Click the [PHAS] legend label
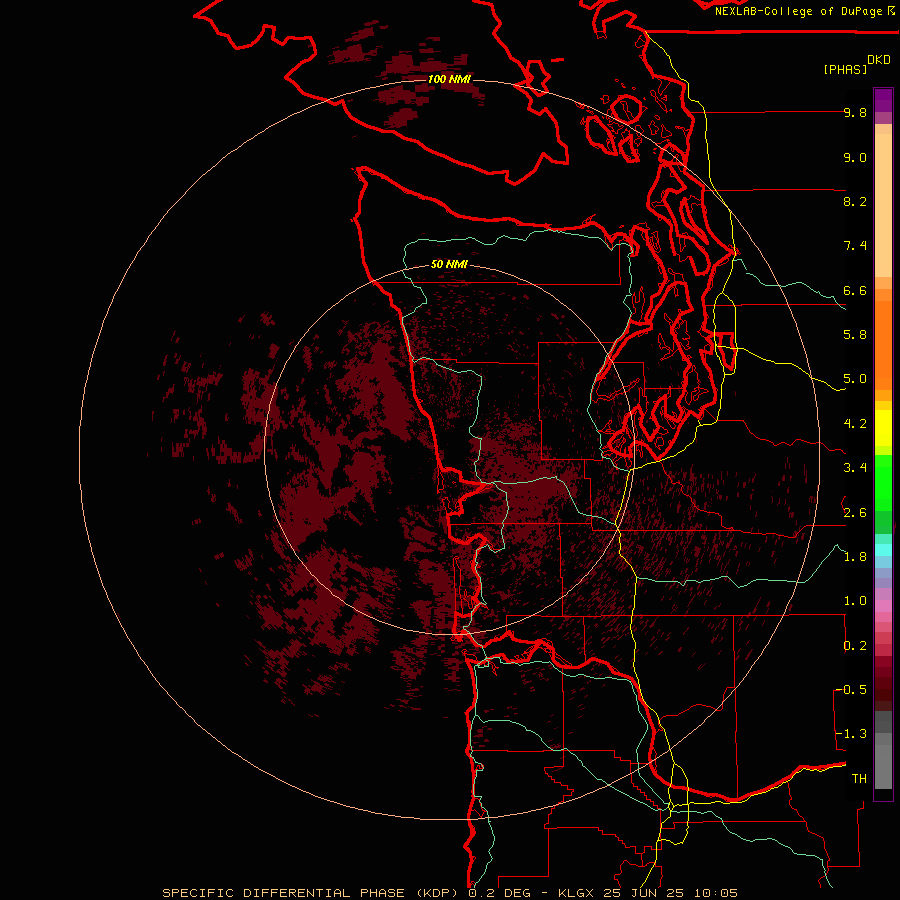Viewport: 900px width, 900px height. pos(845,69)
